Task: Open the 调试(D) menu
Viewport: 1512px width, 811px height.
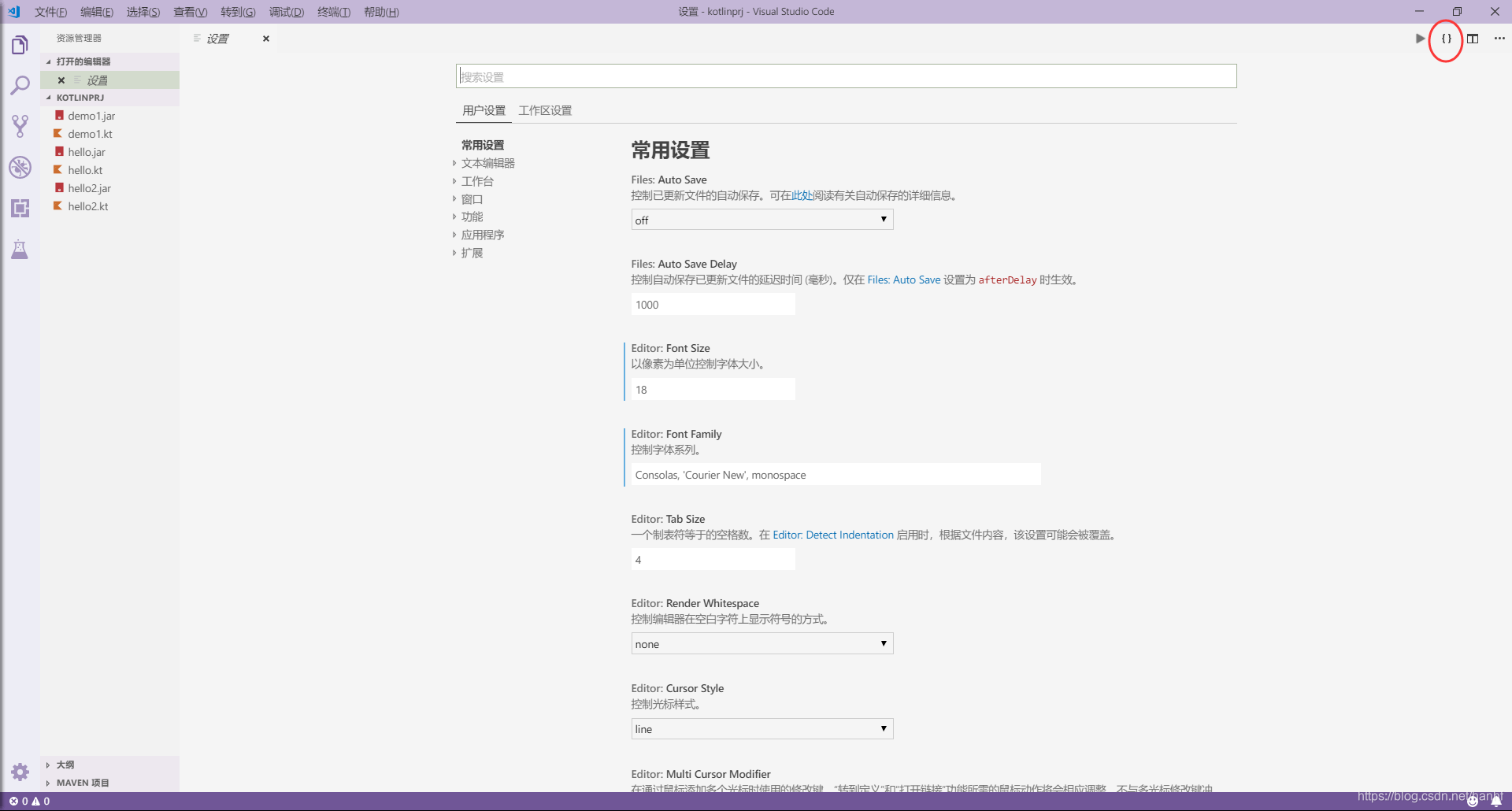Action: [287, 12]
